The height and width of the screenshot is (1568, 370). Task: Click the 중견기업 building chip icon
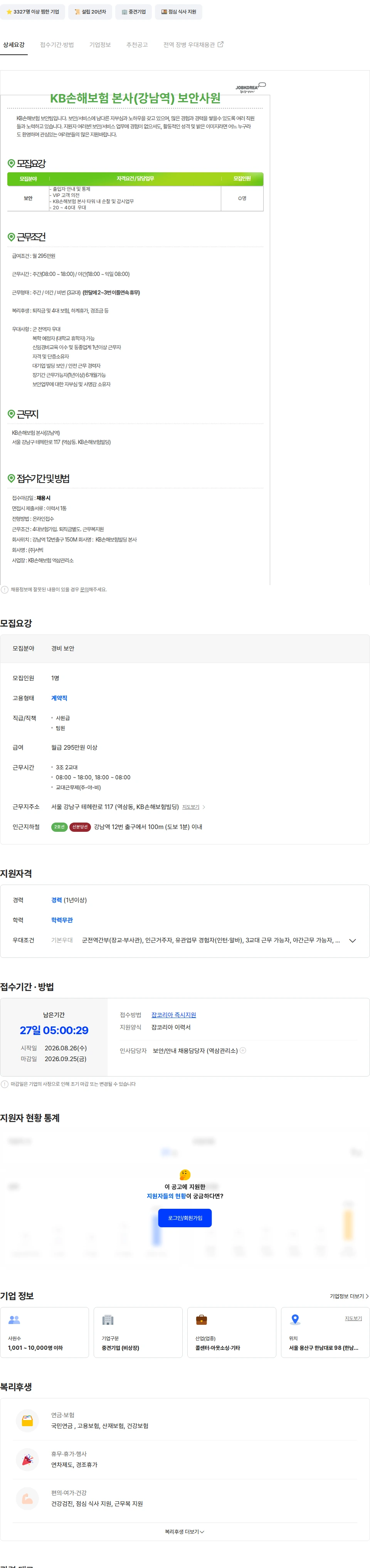[124, 12]
